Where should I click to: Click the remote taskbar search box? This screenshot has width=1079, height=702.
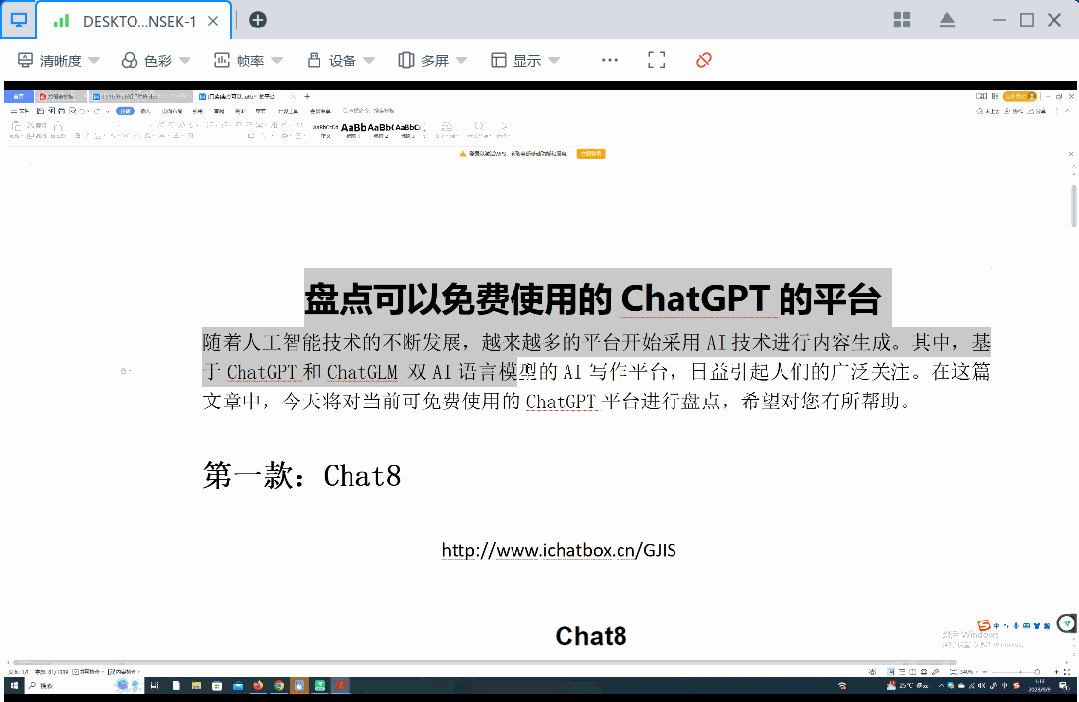84,685
